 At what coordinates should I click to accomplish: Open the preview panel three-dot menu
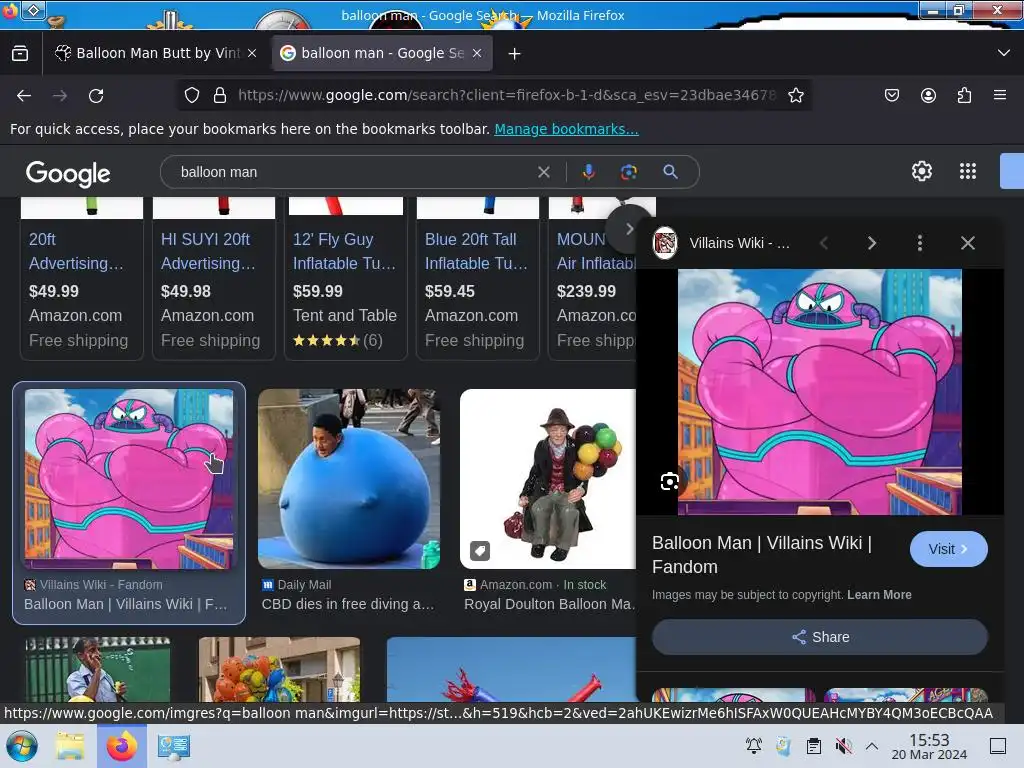point(920,243)
